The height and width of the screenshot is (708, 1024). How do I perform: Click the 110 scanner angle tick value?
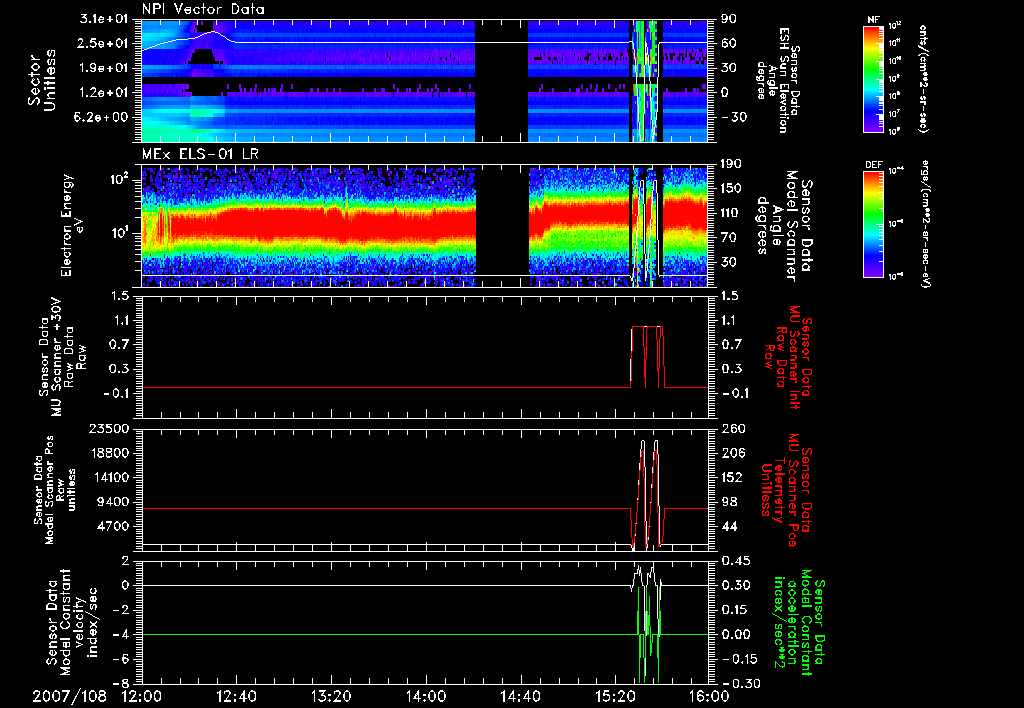[x=731, y=213]
